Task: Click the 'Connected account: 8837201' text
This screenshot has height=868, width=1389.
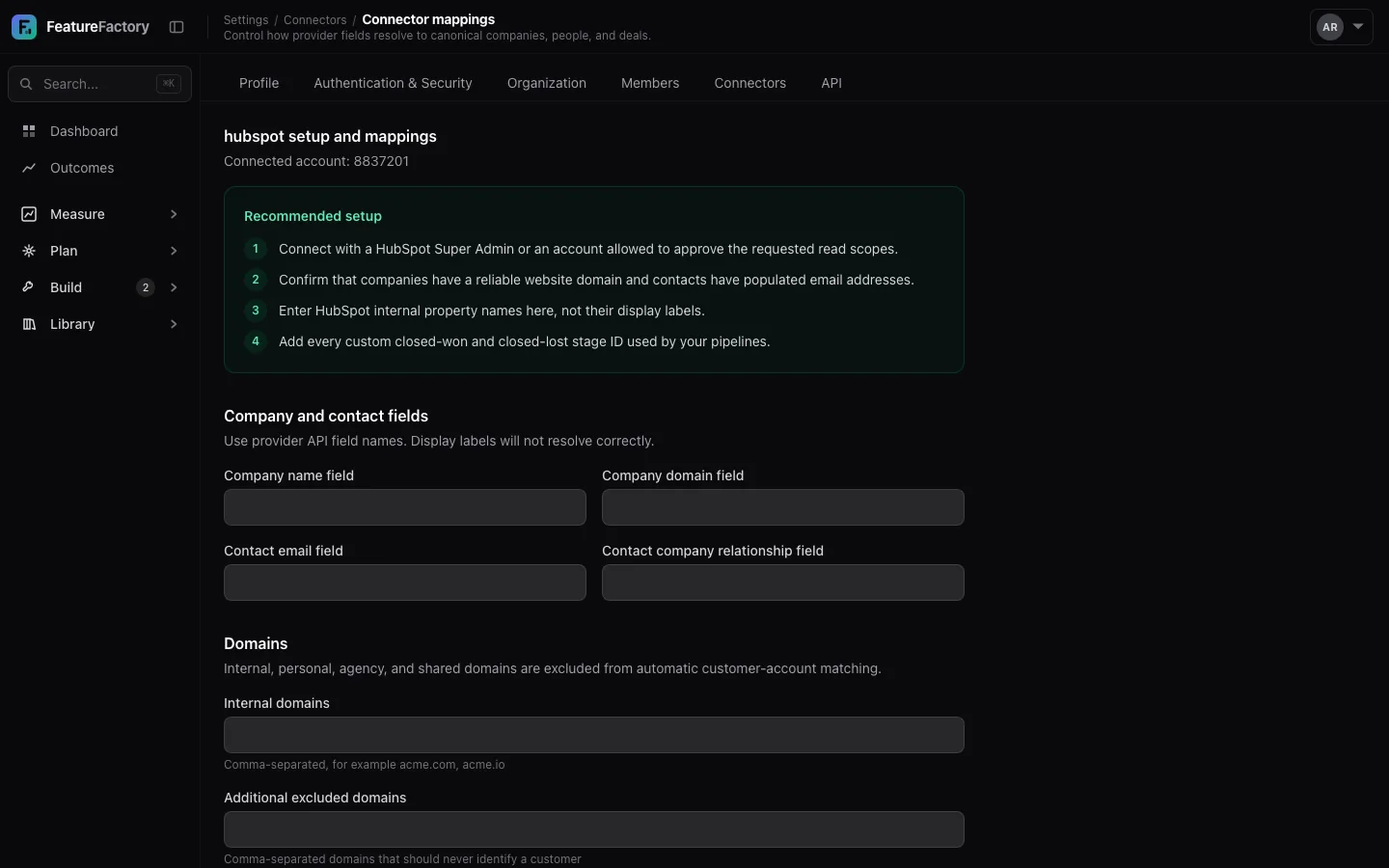Action: 316,161
